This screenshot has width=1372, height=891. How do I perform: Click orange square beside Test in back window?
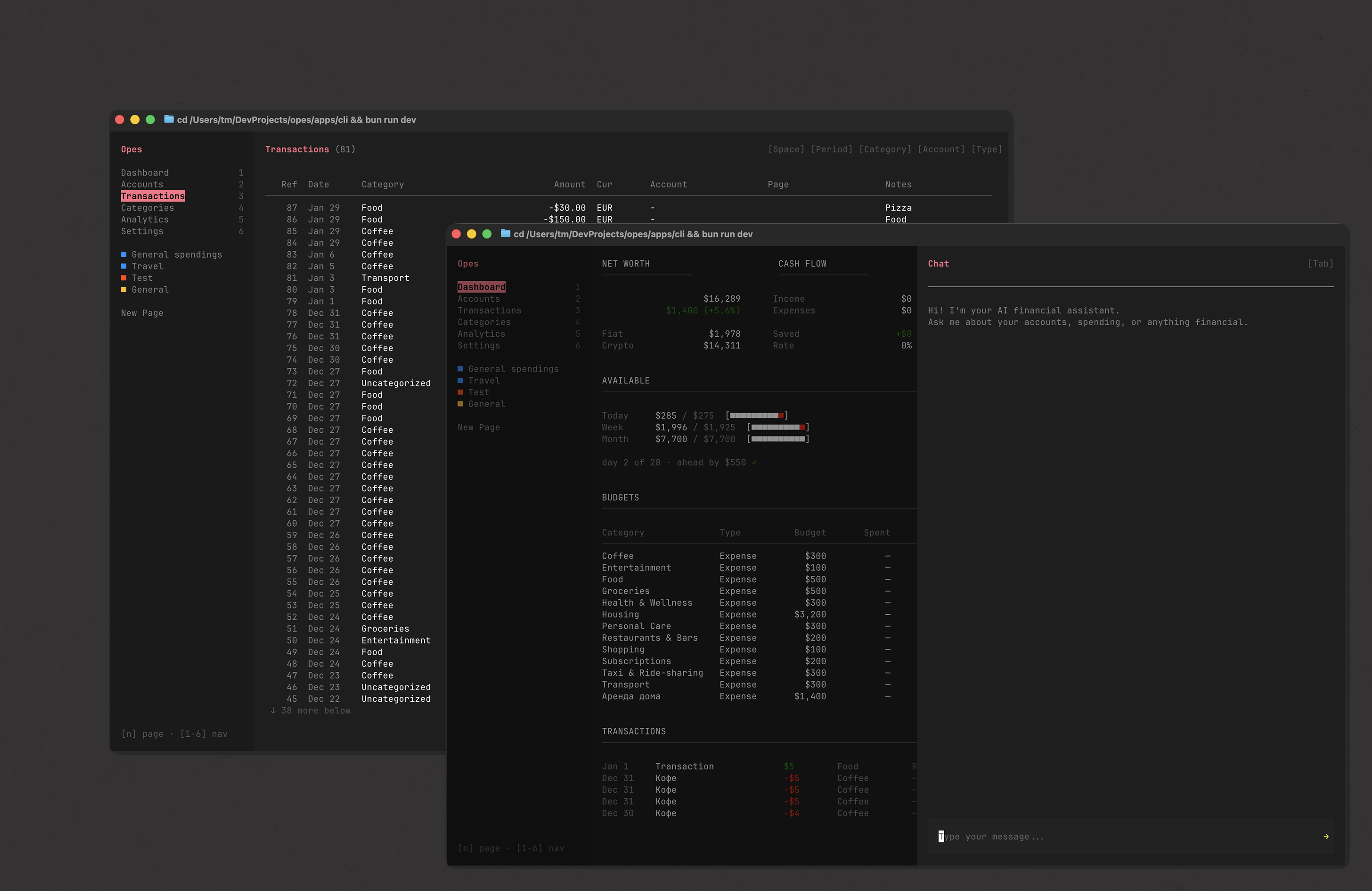[x=123, y=278]
